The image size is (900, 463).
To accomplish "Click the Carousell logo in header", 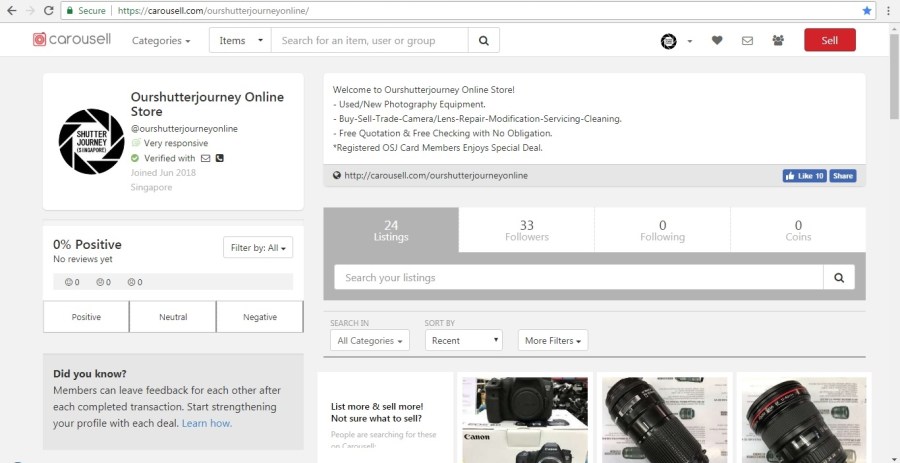I will click(71, 40).
